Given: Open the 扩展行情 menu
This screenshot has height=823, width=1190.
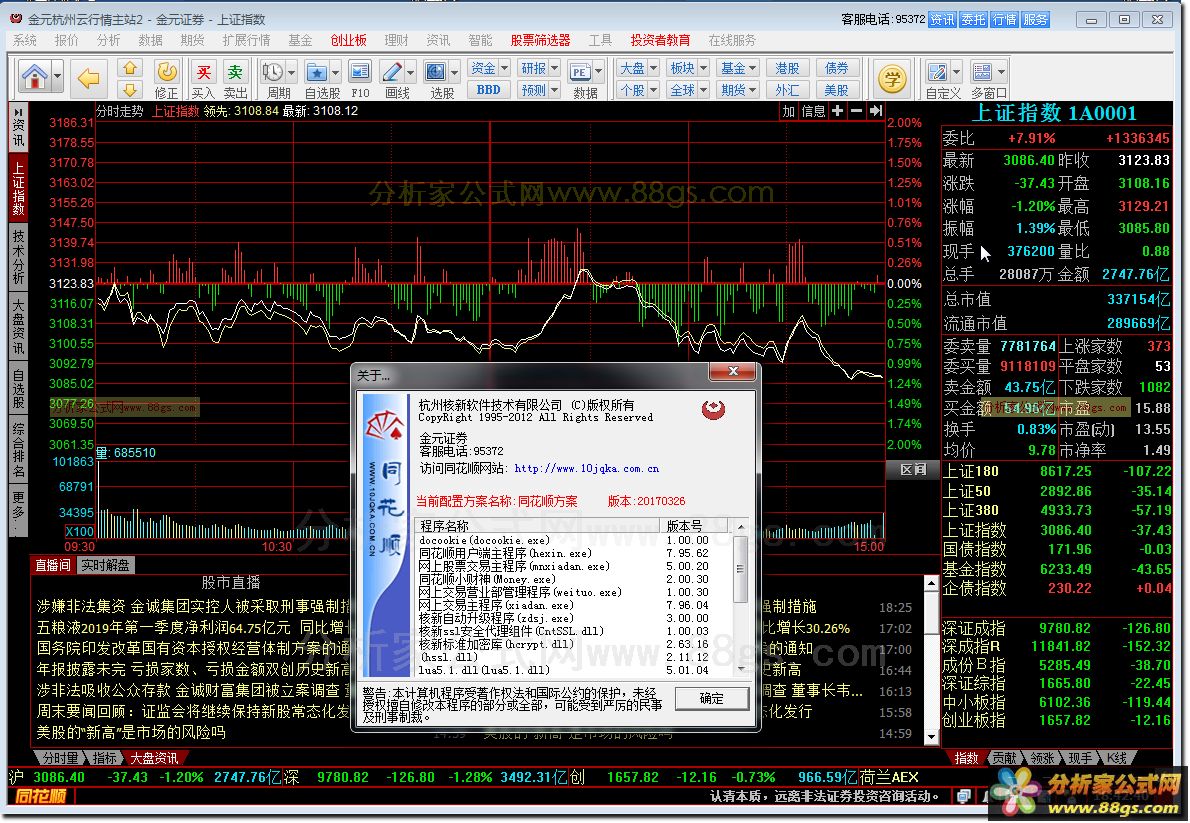Looking at the screenshot, I should click(247, 40).
